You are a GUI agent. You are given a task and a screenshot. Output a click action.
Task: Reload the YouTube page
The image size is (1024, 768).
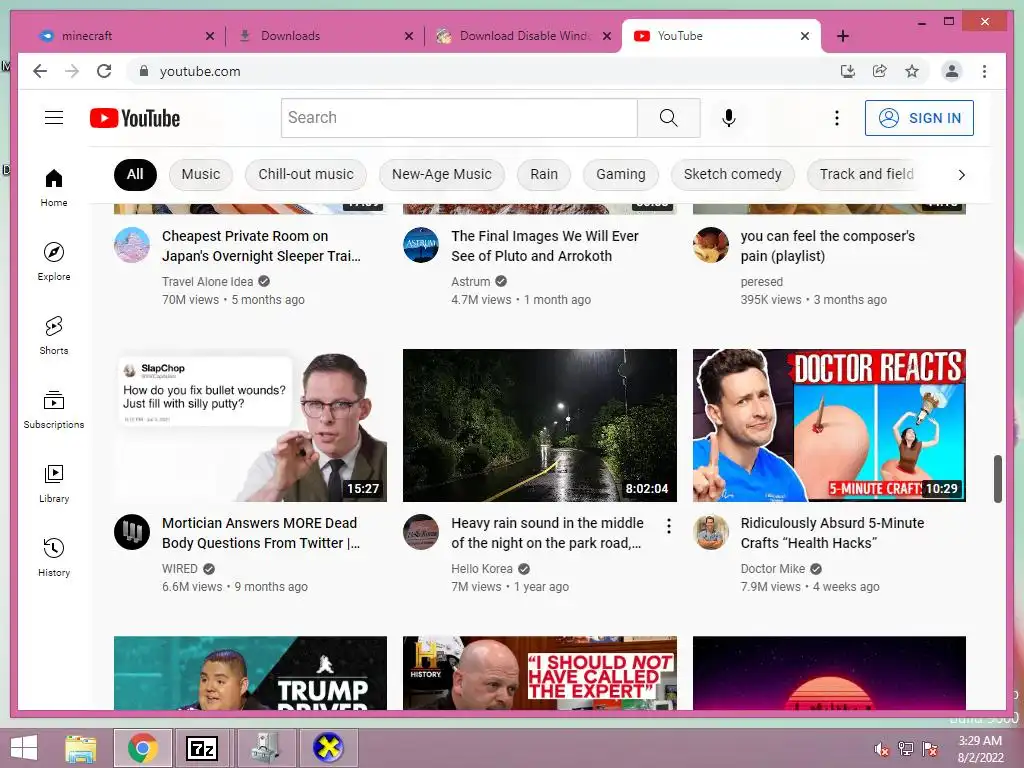[x=104, y=71]
